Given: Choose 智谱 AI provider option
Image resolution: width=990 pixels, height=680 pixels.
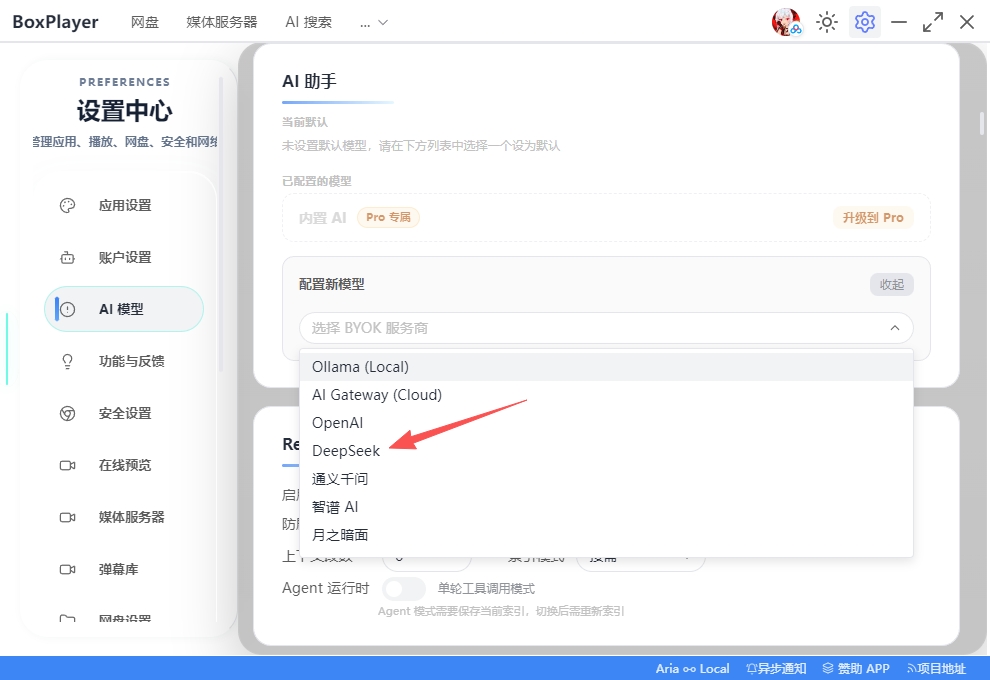Looking at the screenshot, I should (606, 507).
